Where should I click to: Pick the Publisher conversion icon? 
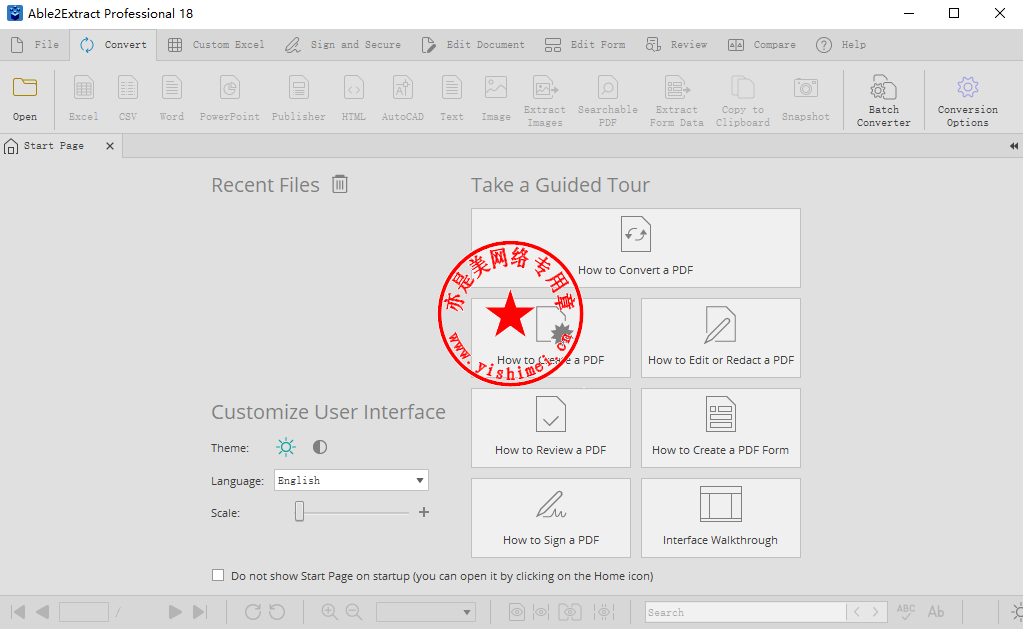(x=299, y=98)
